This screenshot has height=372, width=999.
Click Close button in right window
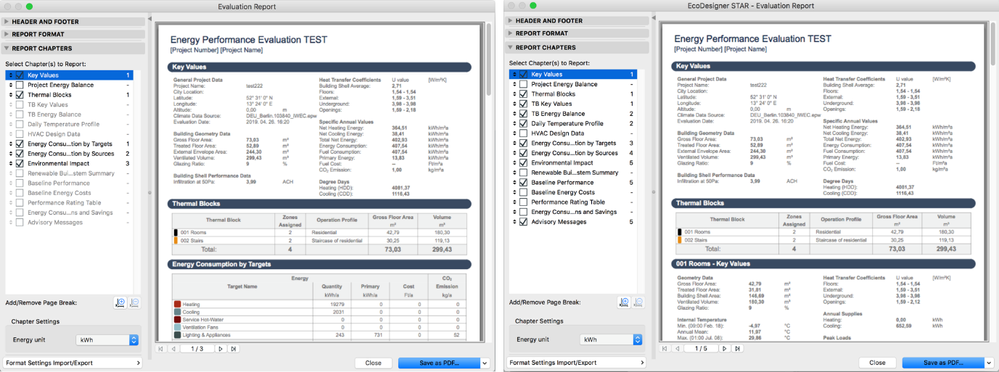tap(877, 362)
